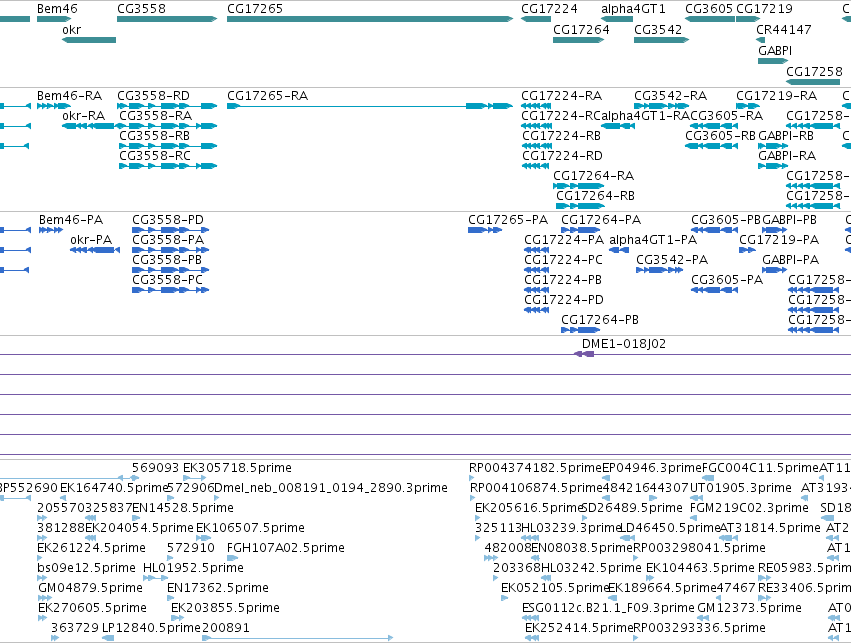Click protein CG17224-PA
The height and width of the screenshot is (643, 851).
(564, 240)
